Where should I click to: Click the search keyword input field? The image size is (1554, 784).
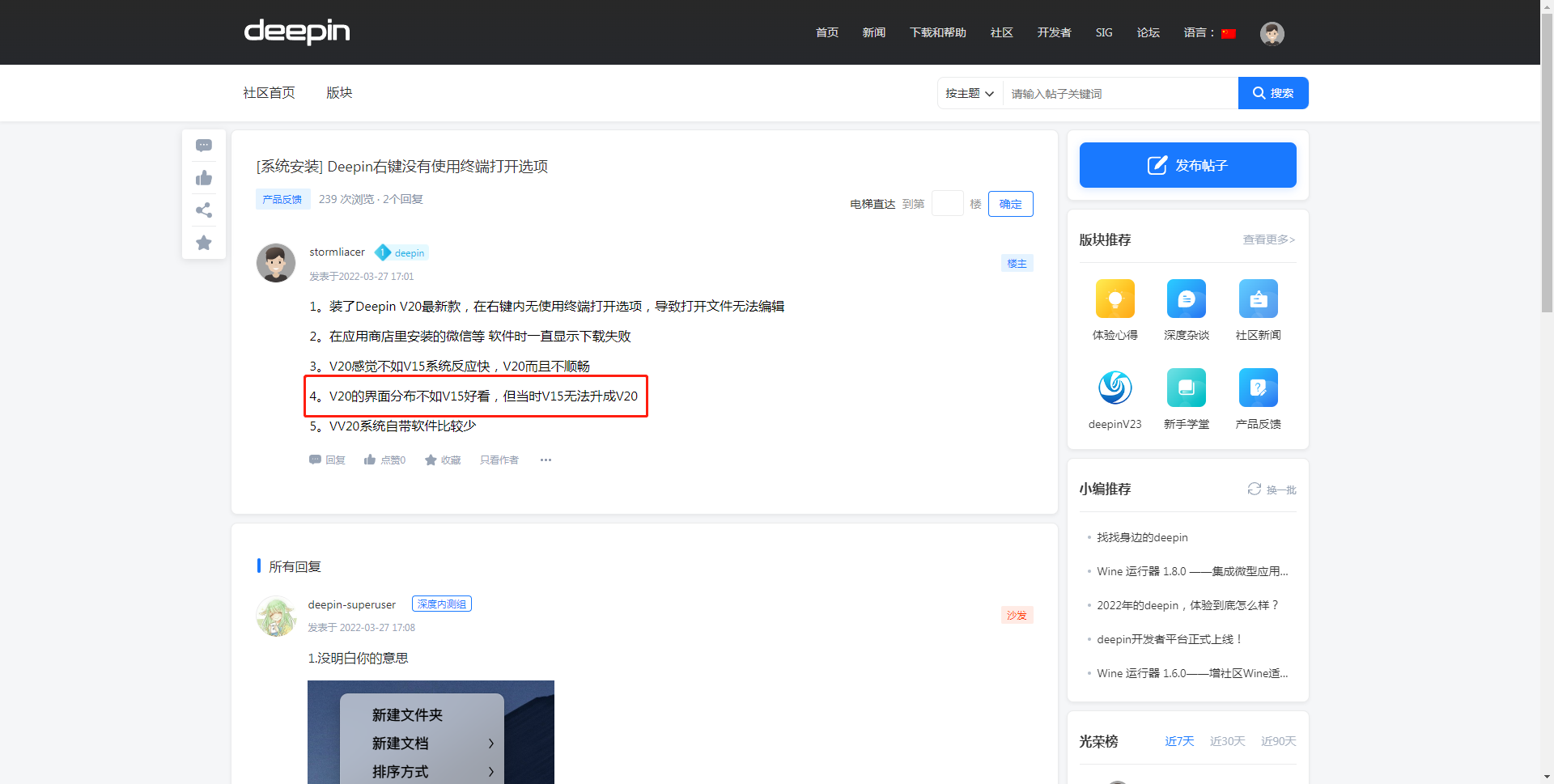coord(1121,93)
